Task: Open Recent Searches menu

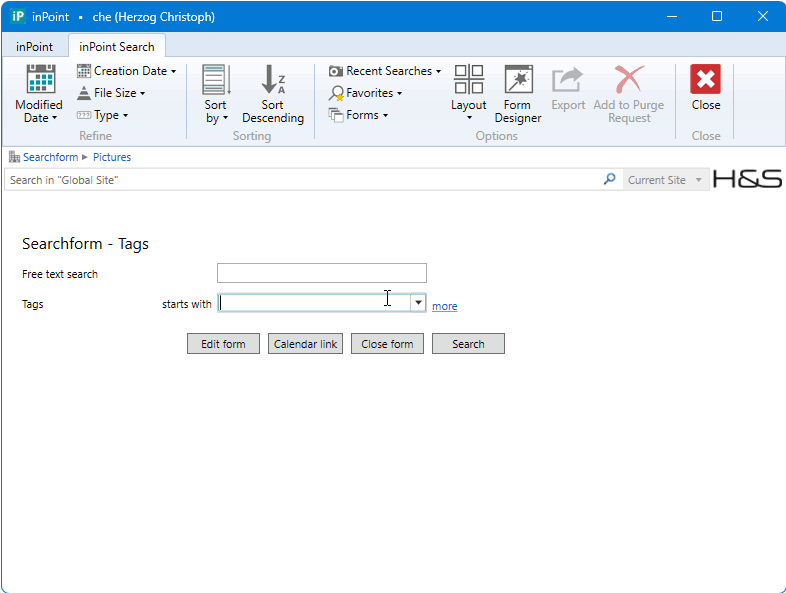Action: coord(385,71)
